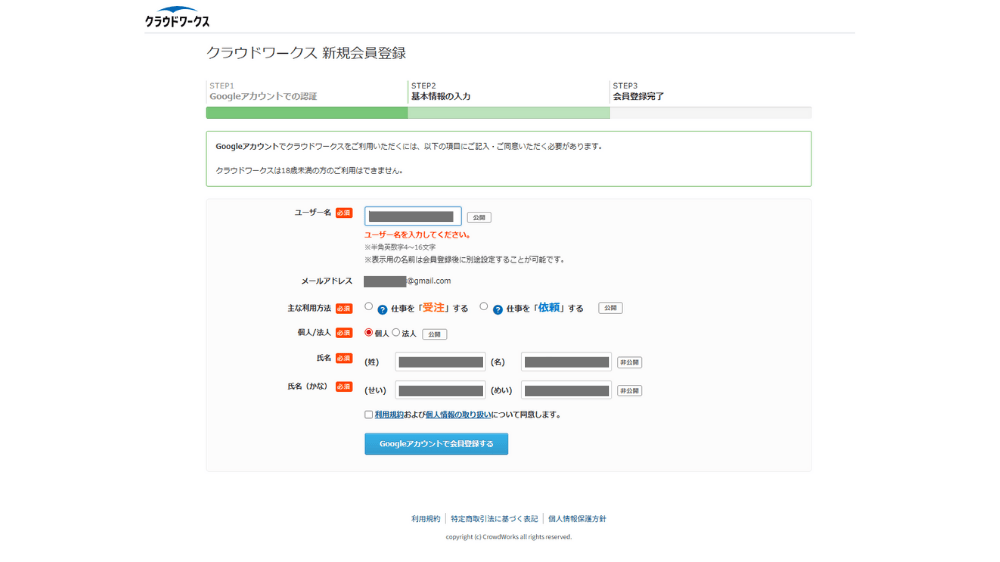
Task: Click the 公開 badge next to the username field
Action: click(x=479, y=217)
